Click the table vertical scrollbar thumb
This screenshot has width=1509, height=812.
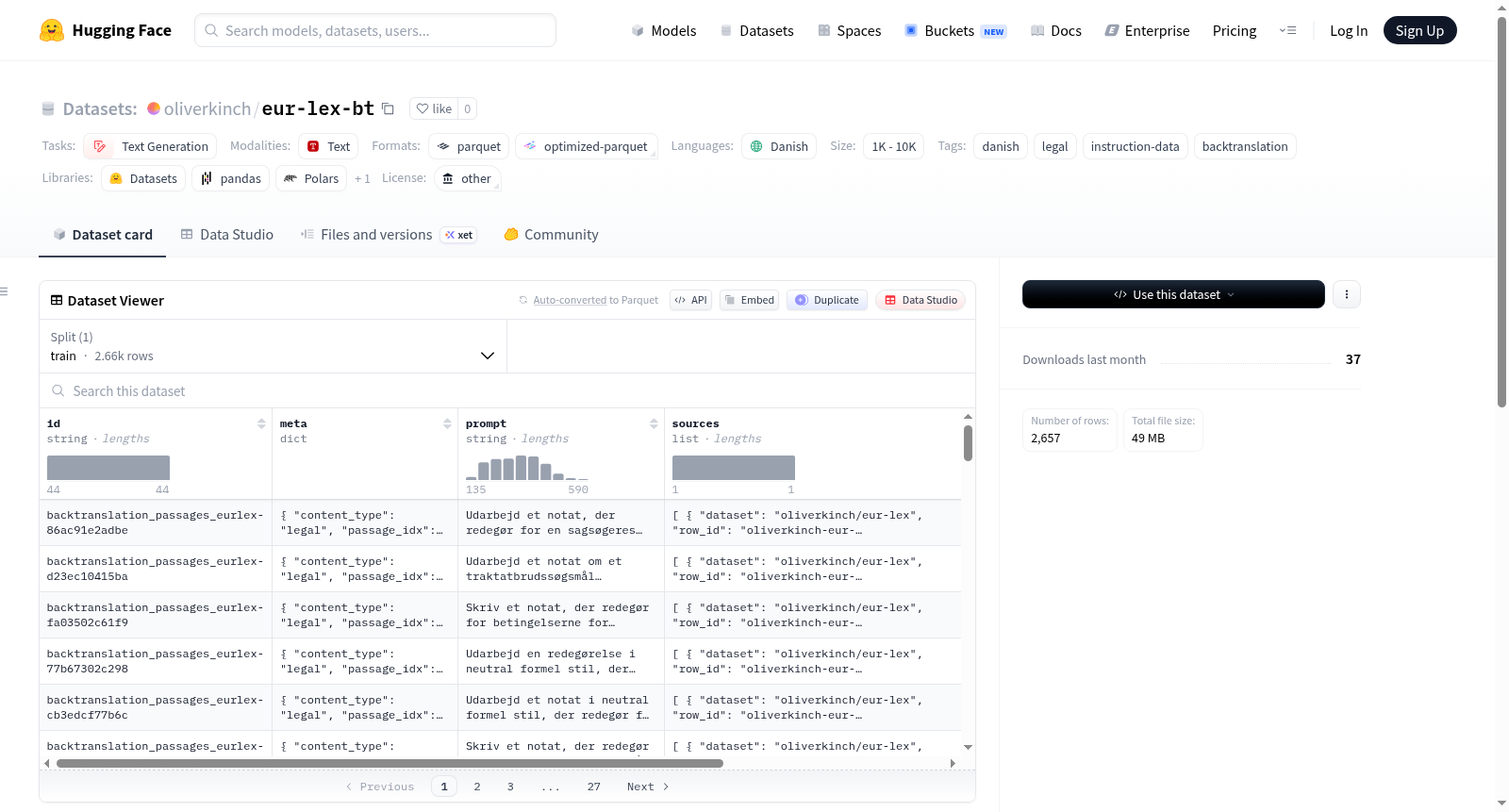(968, 443)
